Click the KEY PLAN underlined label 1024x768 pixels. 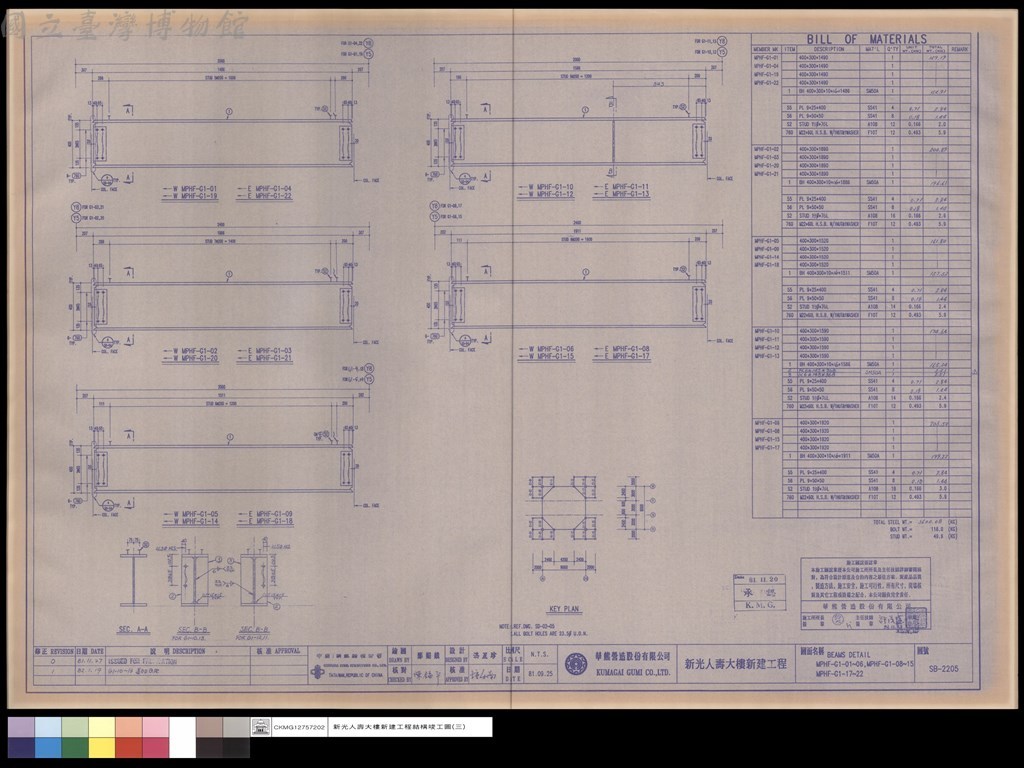(x=564, y=609)
